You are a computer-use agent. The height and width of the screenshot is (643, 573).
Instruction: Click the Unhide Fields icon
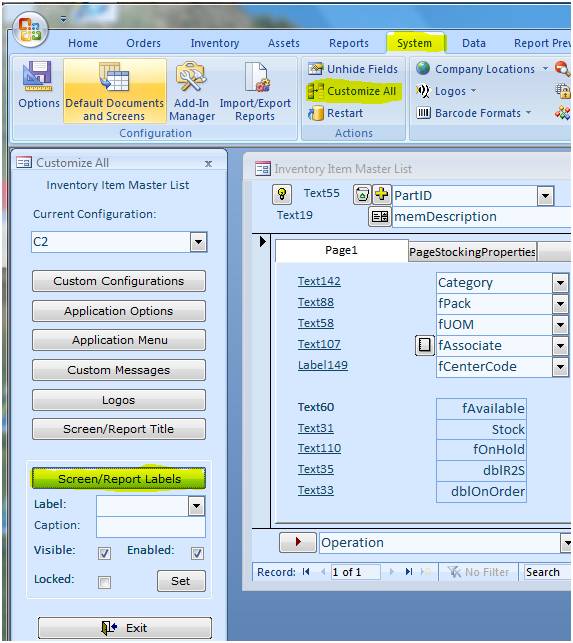(315, 68)
